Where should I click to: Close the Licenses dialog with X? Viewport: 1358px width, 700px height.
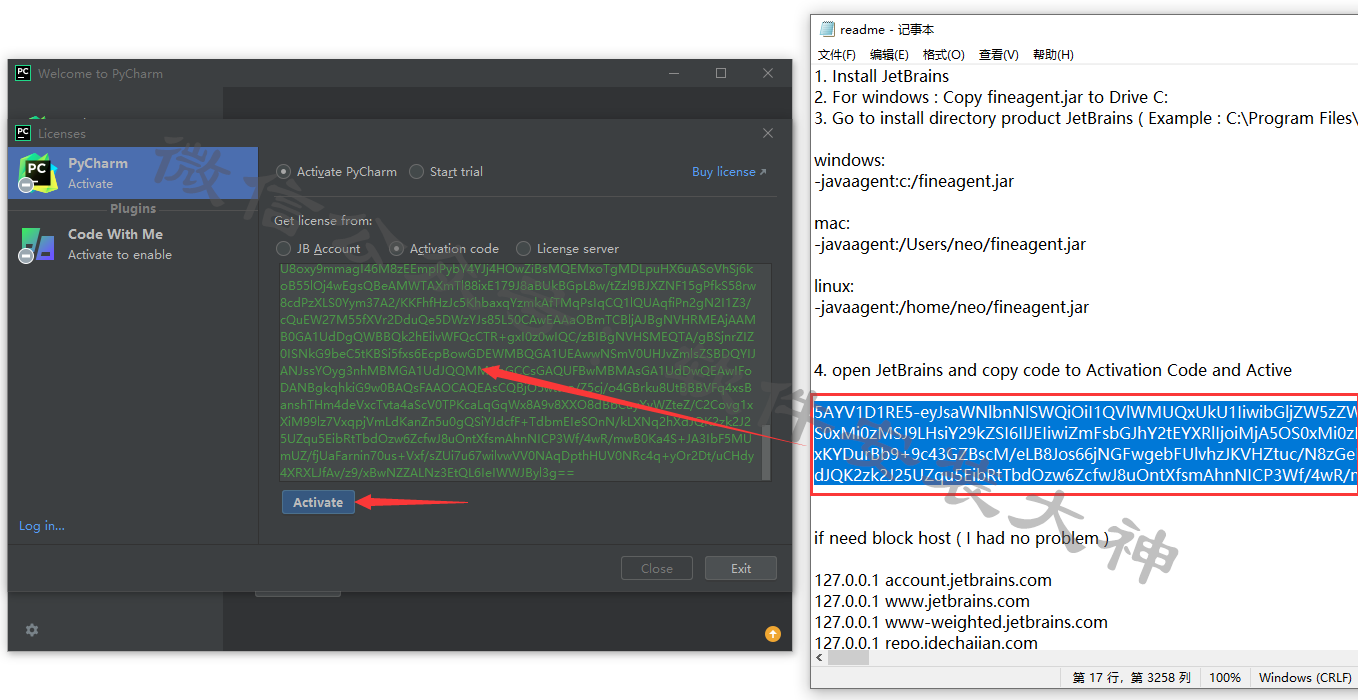click(768, 133)
